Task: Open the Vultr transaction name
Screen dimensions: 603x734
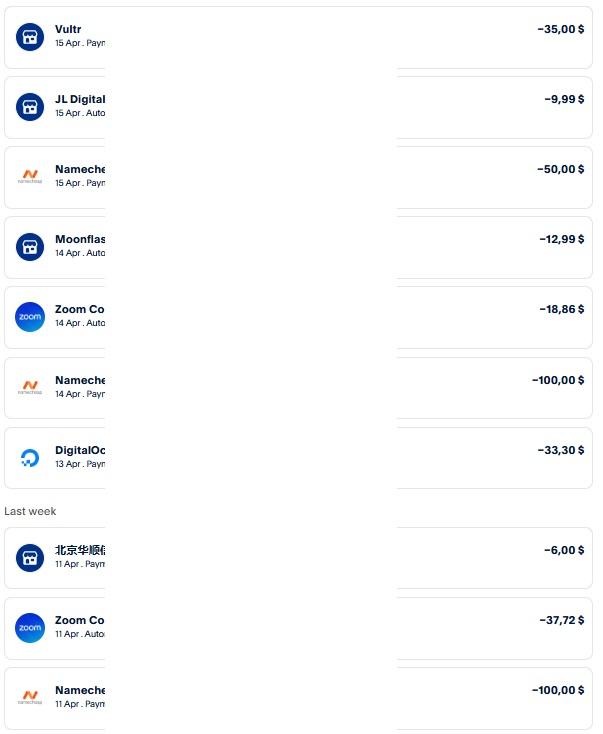Action: 68,30
